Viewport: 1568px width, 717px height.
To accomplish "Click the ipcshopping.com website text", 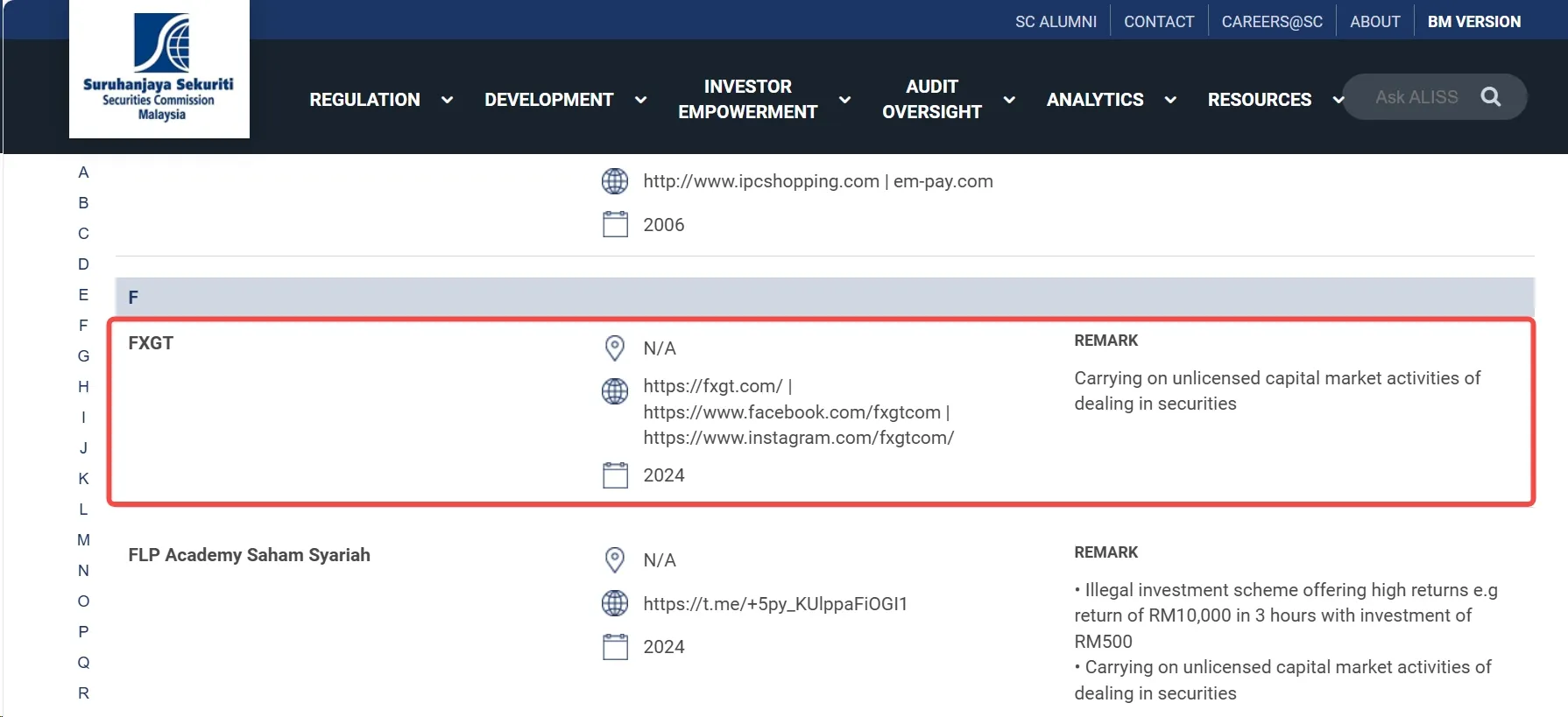I will coord(761,181).
